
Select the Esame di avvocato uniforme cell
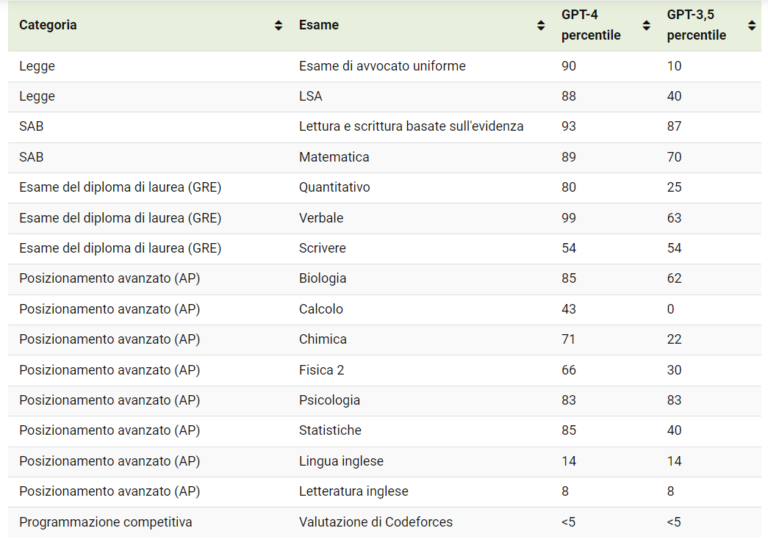382,66
